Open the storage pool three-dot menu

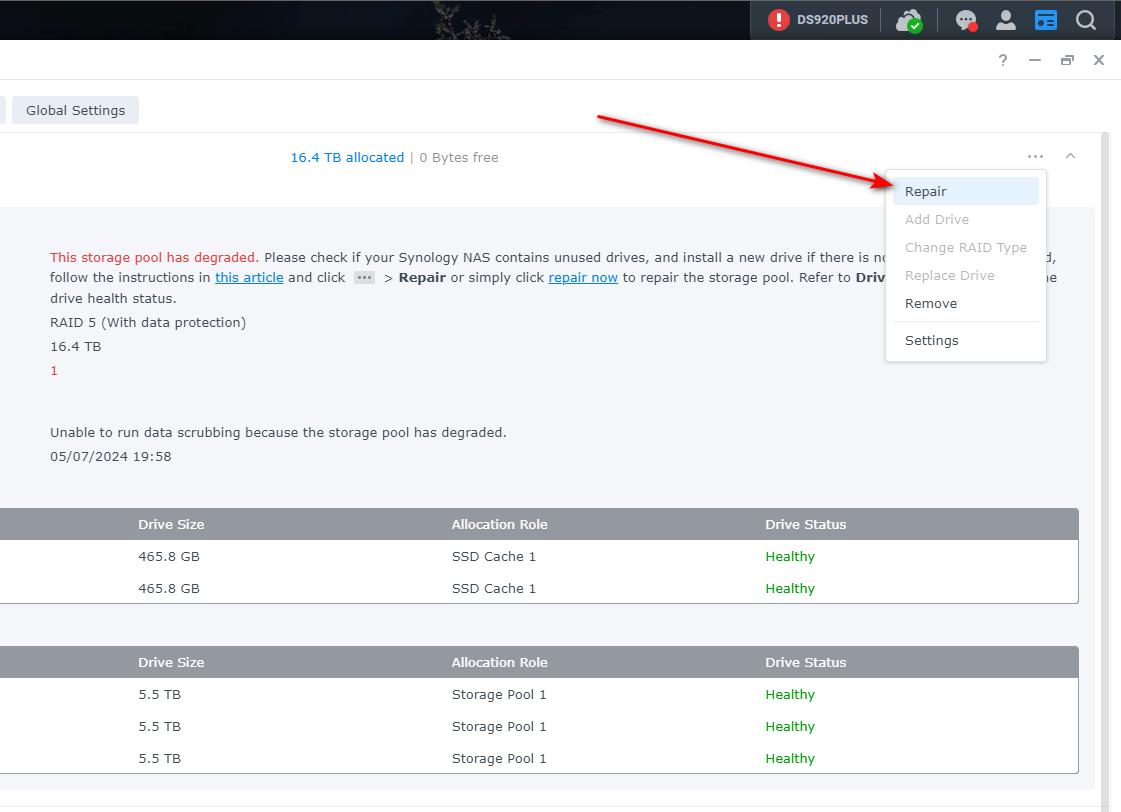(1035, 157)
